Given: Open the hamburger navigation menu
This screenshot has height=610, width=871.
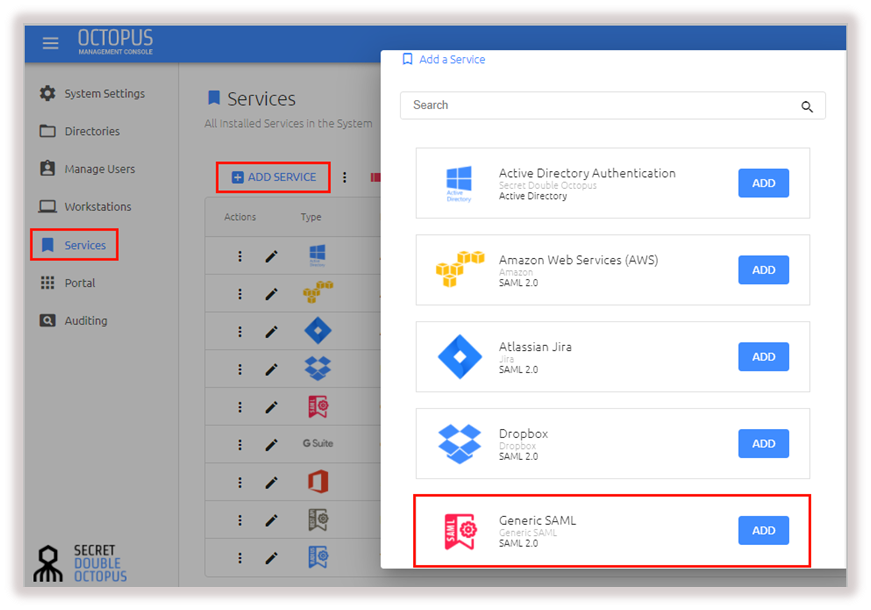Looking at the screenshot, I should [x=51, y=43].
